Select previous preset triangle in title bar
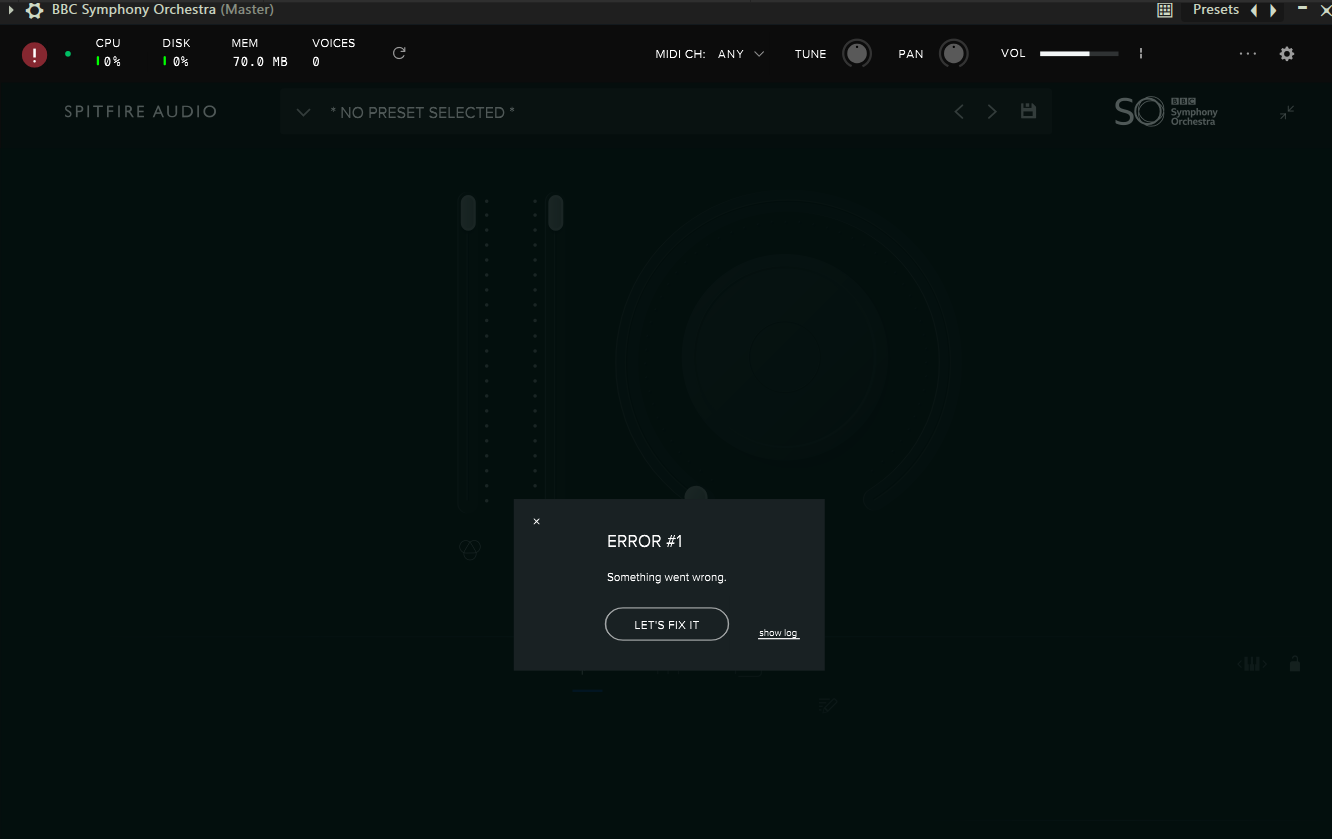This screenshot has height=839, width=1332. (1254, 10)
